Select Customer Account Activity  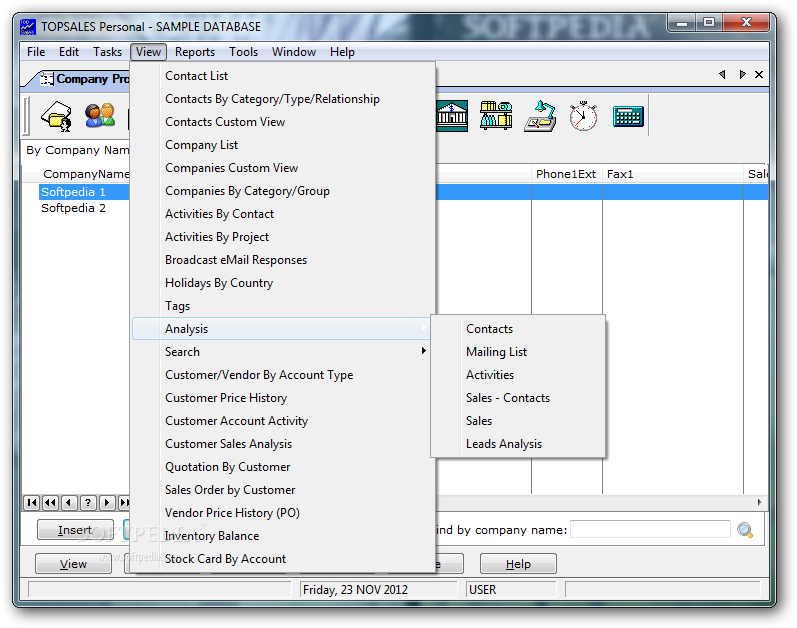coord(283,421)
